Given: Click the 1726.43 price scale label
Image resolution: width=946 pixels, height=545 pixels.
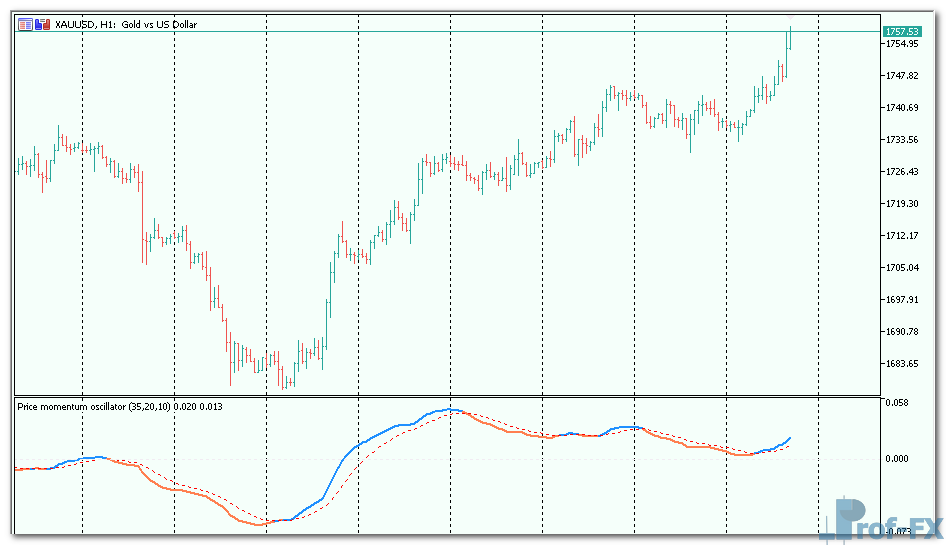Looking at the screenshot, I should (x=901, y=172).
